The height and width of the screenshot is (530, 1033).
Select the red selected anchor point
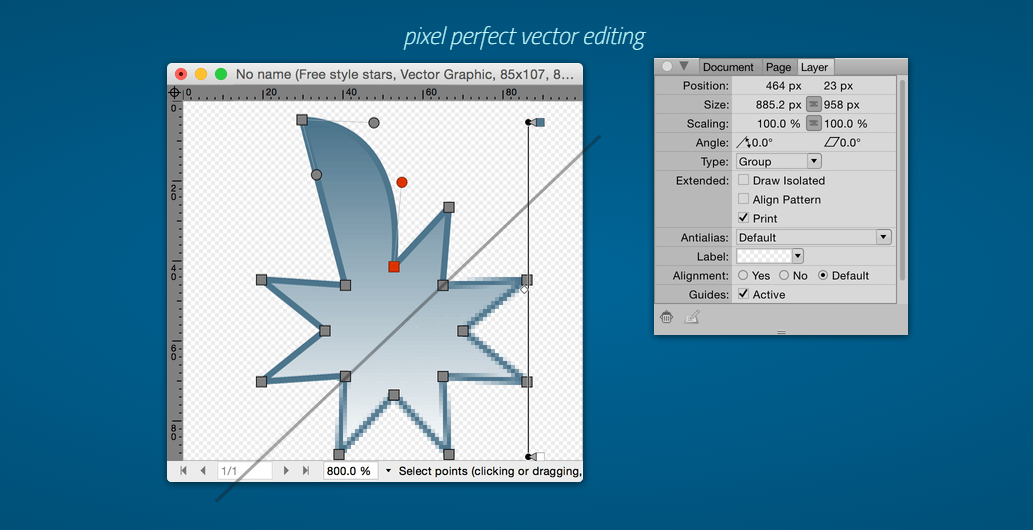[x=394, y=266]
